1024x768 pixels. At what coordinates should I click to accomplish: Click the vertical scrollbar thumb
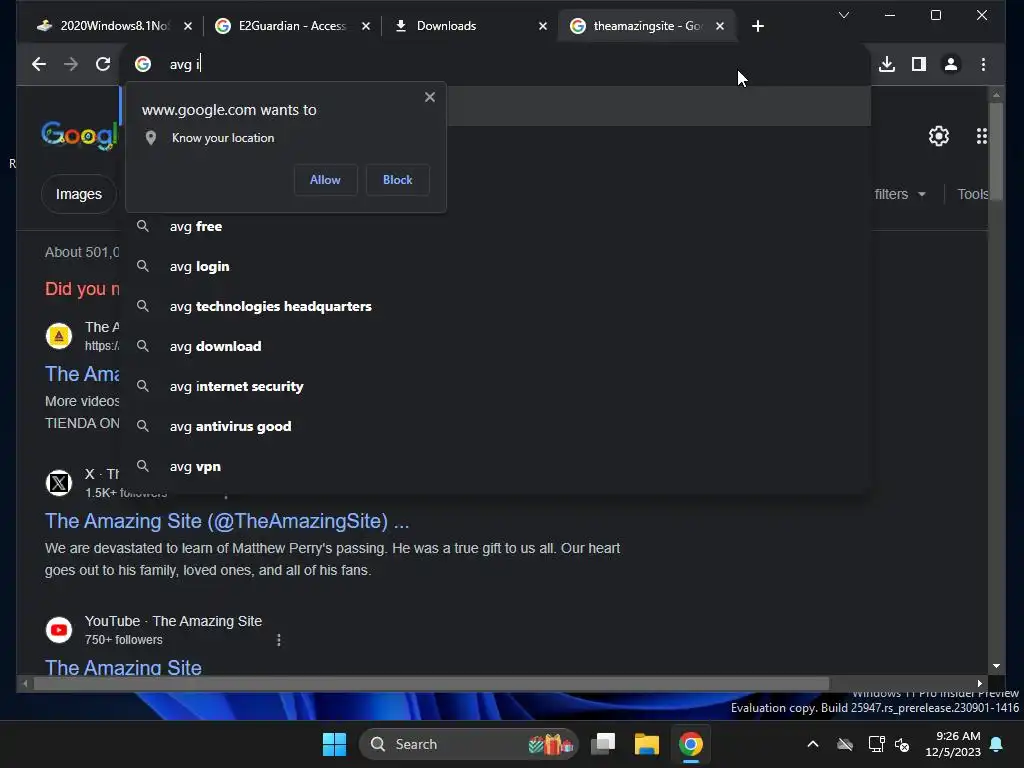[x=995, y=152]
